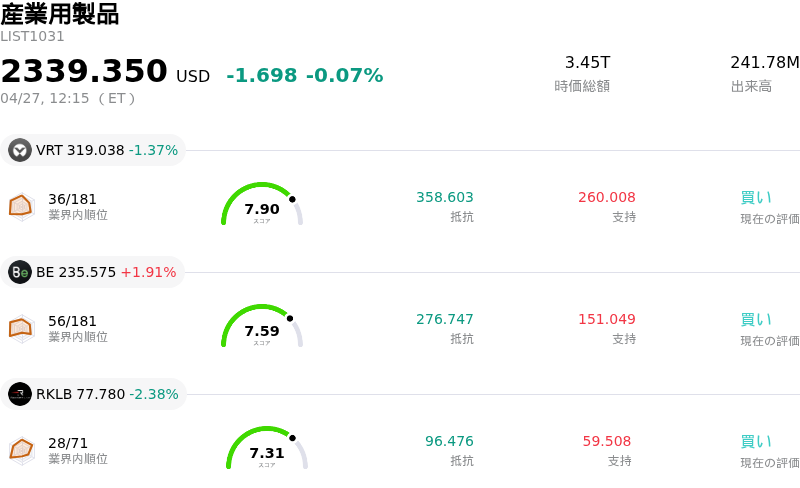Click the 3.45T market cap figure
The height and width of the screenshot is (488, 800).
pos(587,63)
